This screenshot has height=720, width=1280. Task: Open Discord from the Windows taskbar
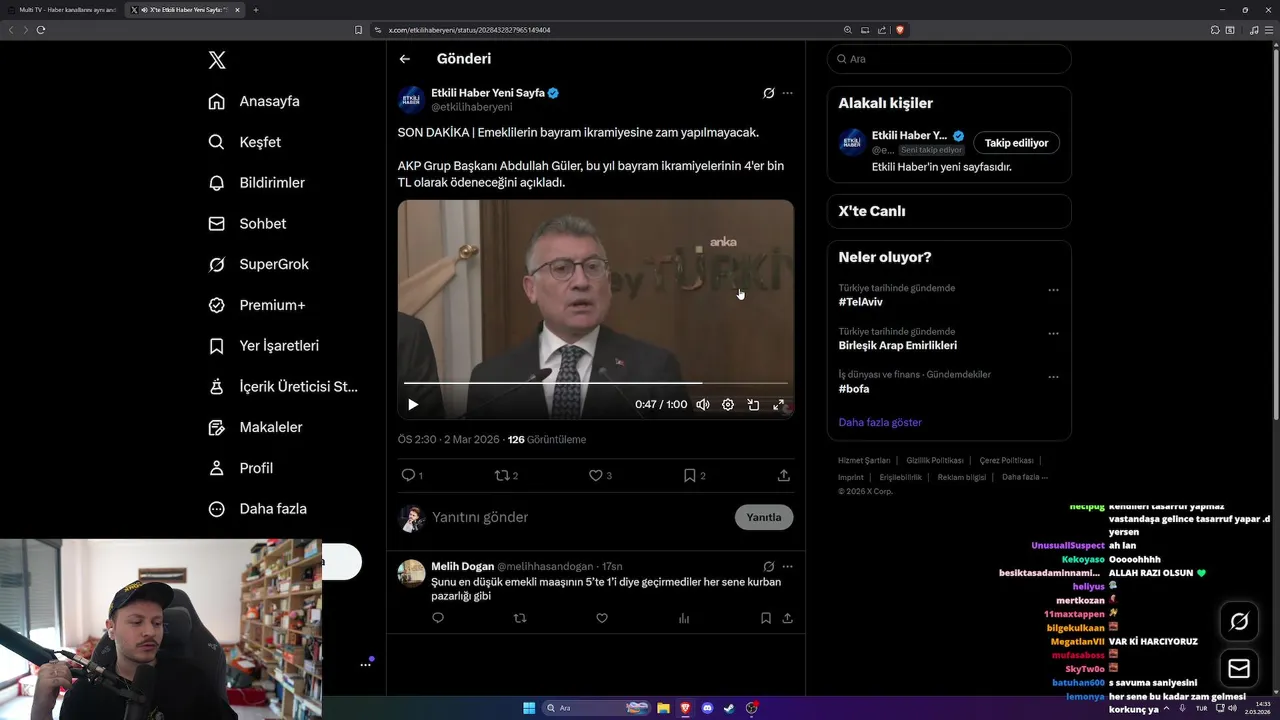click(707, 708)
